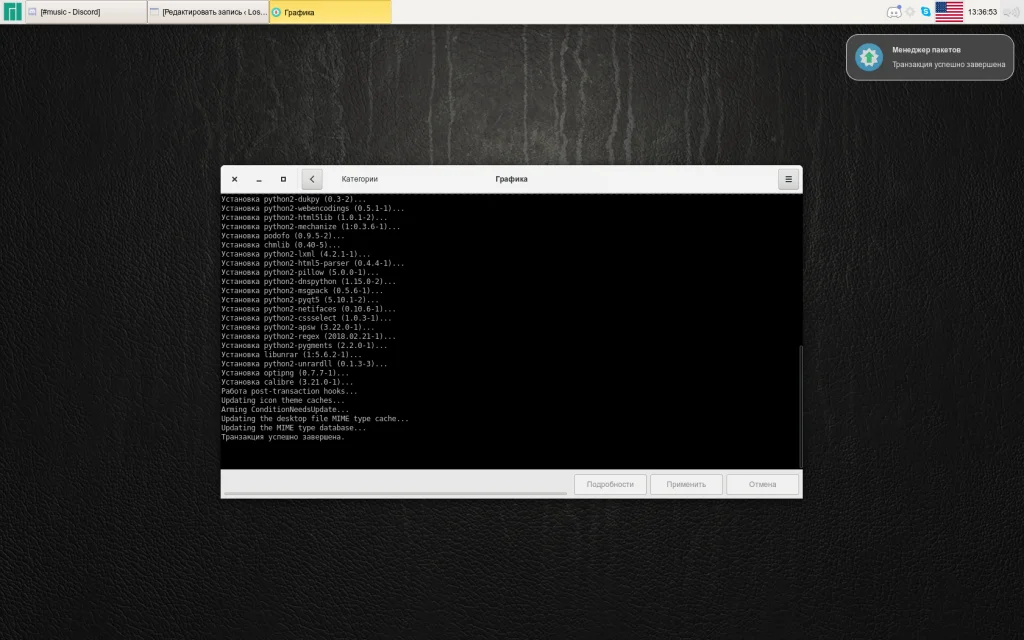Switch keyboard layout via US flag
The width and height of the screenshot is (1024, 640).
(949, 12)
